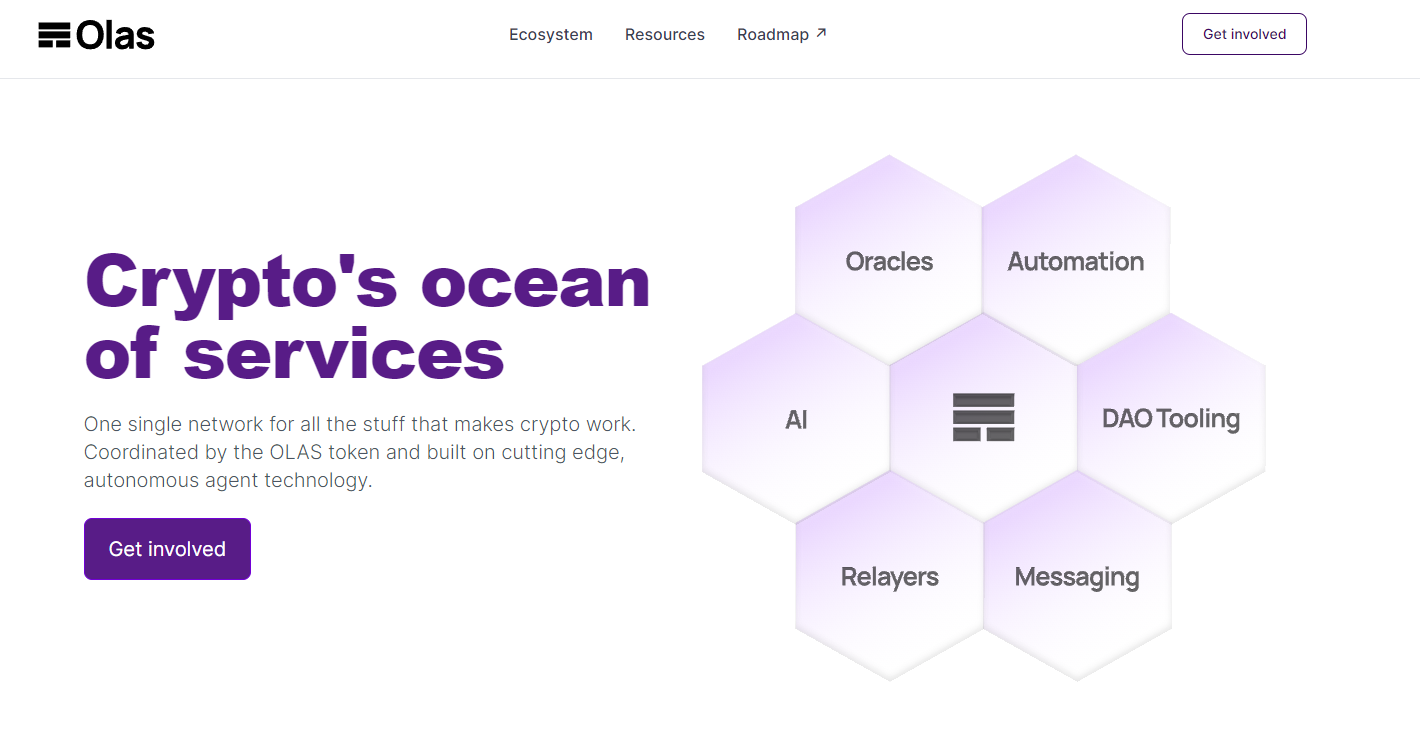Click the "Crypto's ocean of services" heading
Viewport: 1420px width, 754px height.
click(x=368, y=317)
